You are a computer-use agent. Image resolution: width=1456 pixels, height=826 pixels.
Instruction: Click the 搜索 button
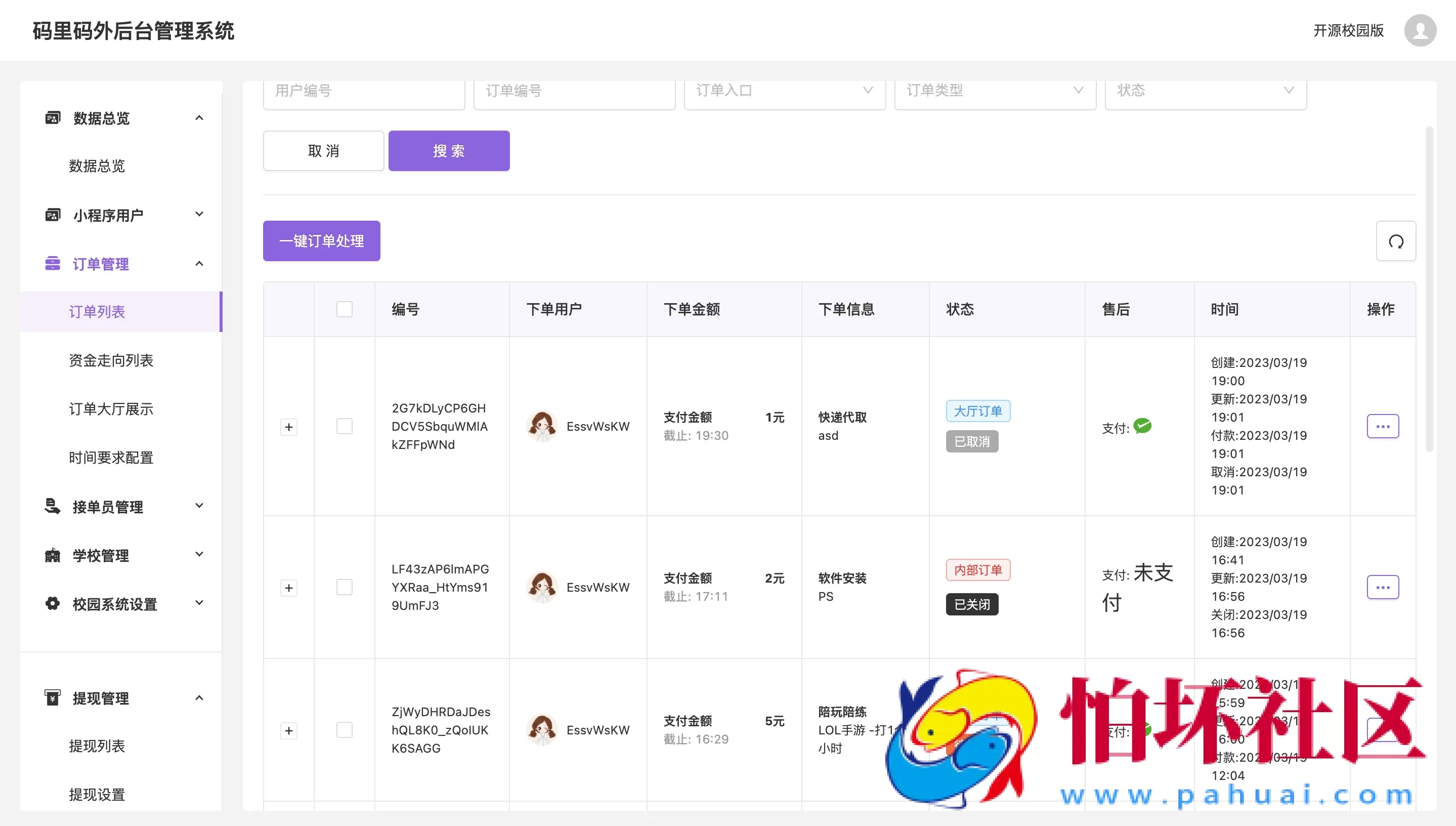coord(448,151)
